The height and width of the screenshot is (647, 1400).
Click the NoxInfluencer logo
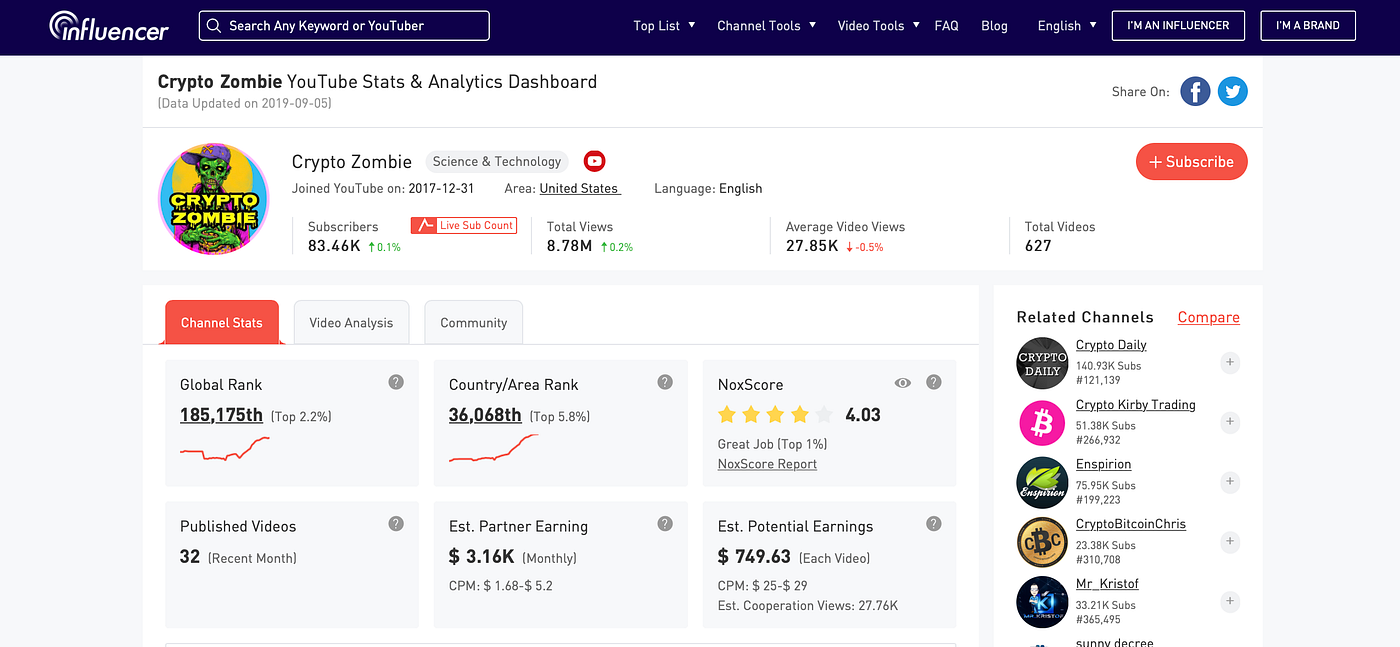pos(109,25)
